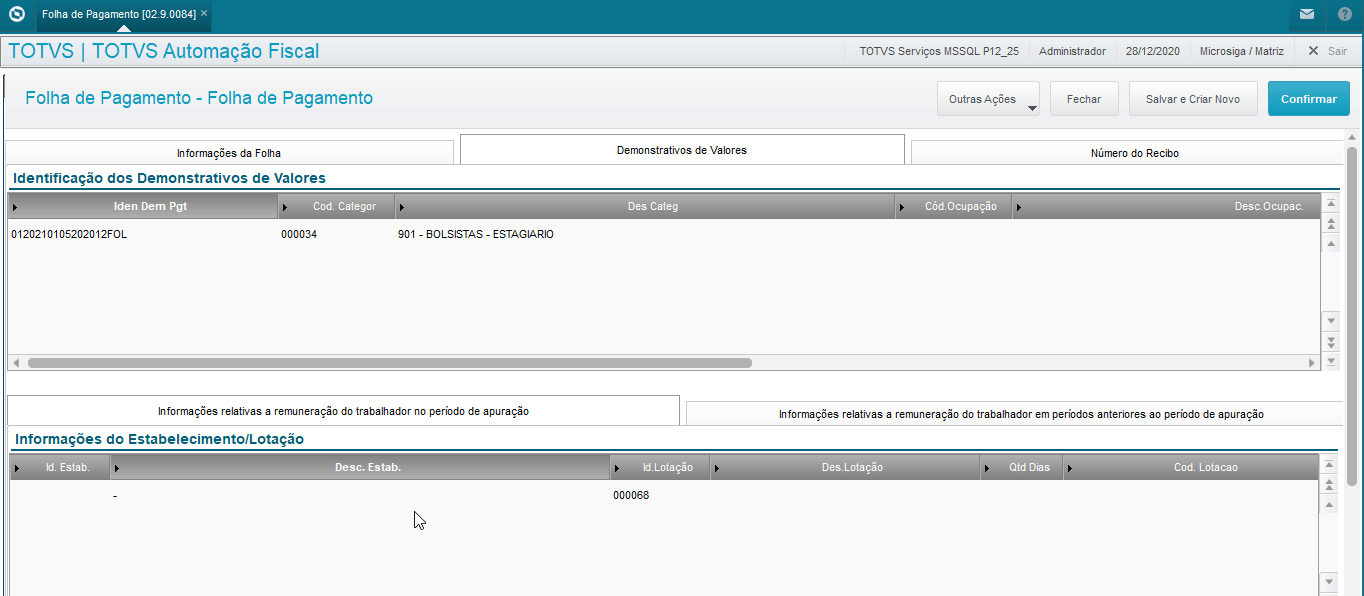Select the Demonstrativos de Valores tab
Image resolution: width=1364 pixels, height=596 pixels.
682,150
